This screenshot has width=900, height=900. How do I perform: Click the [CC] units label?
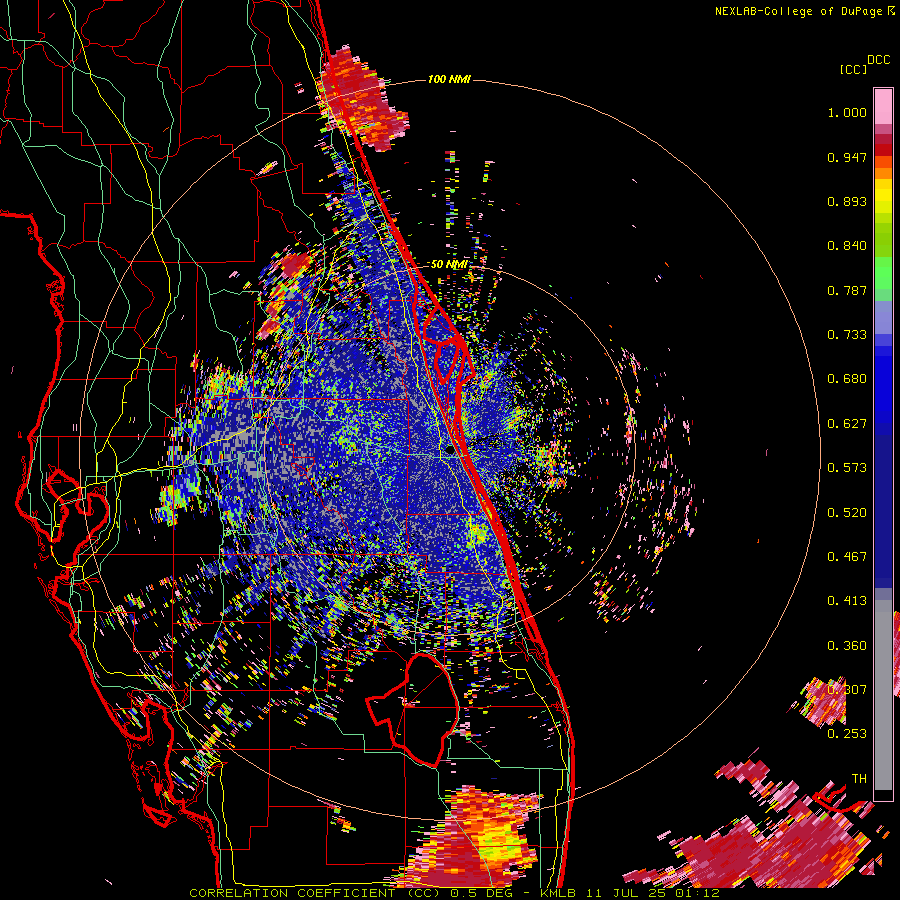[x=853, y=69]
